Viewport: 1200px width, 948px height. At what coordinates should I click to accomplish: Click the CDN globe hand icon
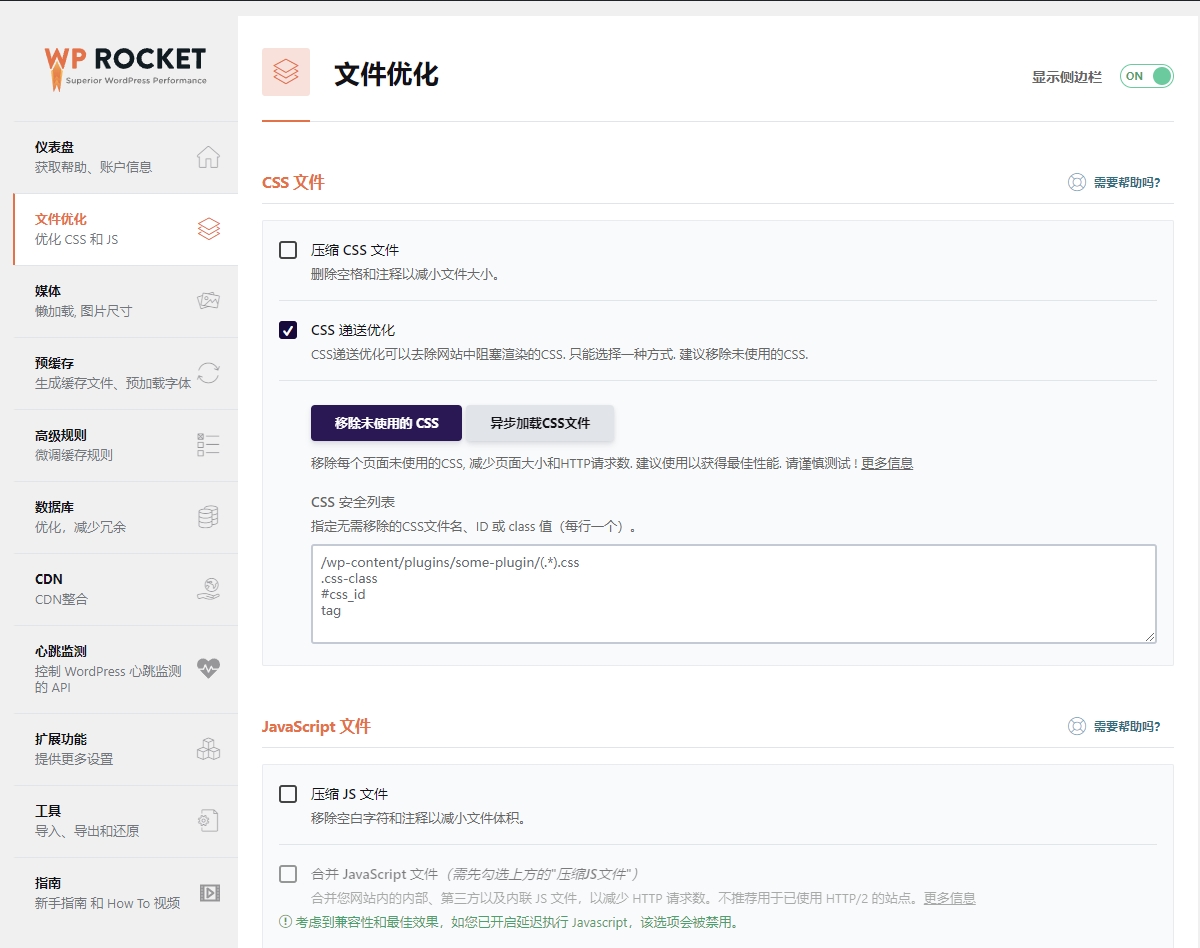(208, 589)
